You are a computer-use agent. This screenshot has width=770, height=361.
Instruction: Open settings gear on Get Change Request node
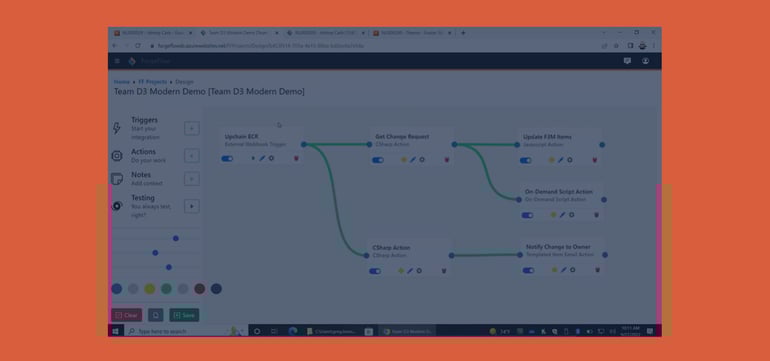click(422, 160)
